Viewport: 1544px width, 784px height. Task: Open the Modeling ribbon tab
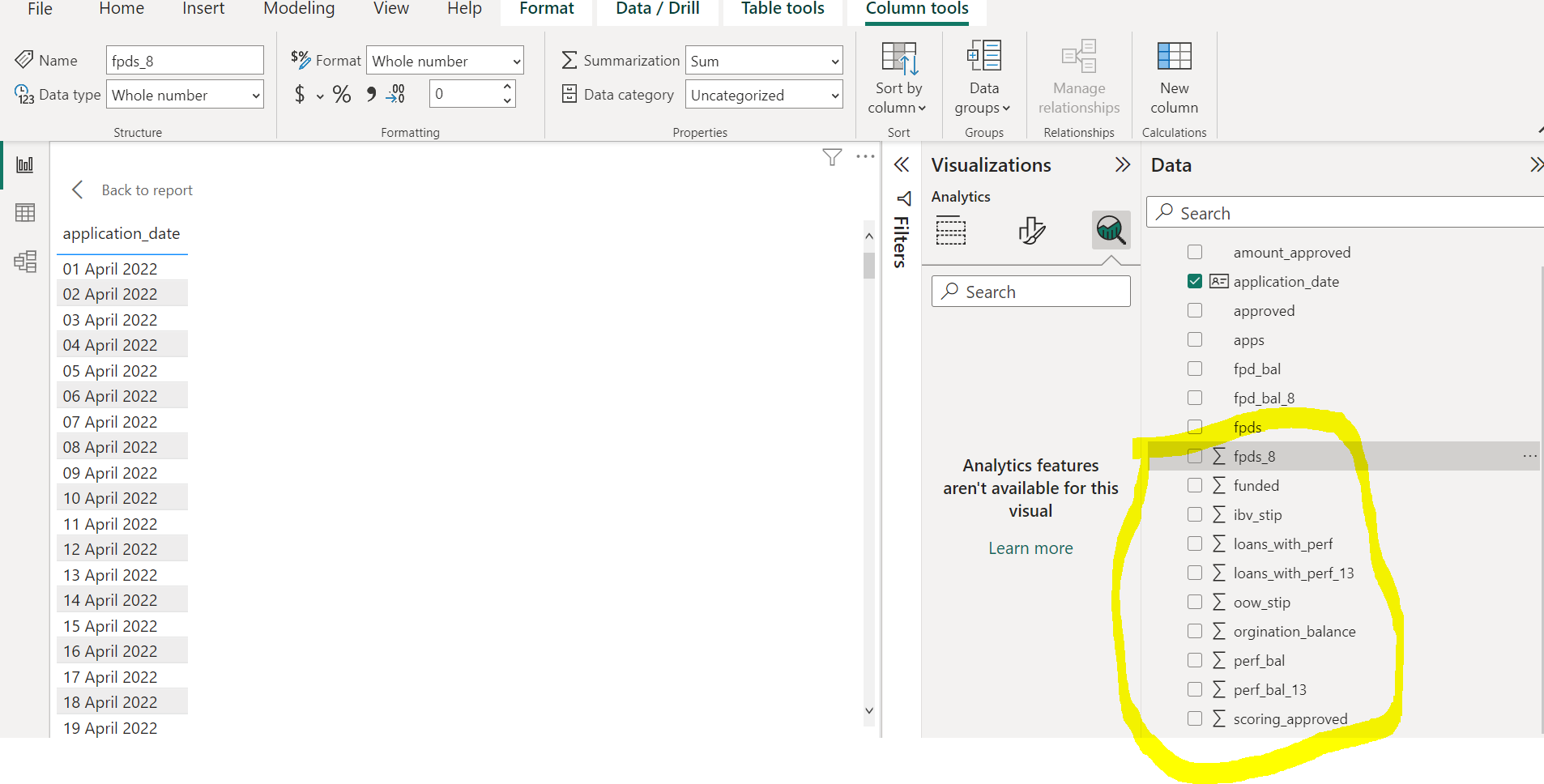[299, 9]
